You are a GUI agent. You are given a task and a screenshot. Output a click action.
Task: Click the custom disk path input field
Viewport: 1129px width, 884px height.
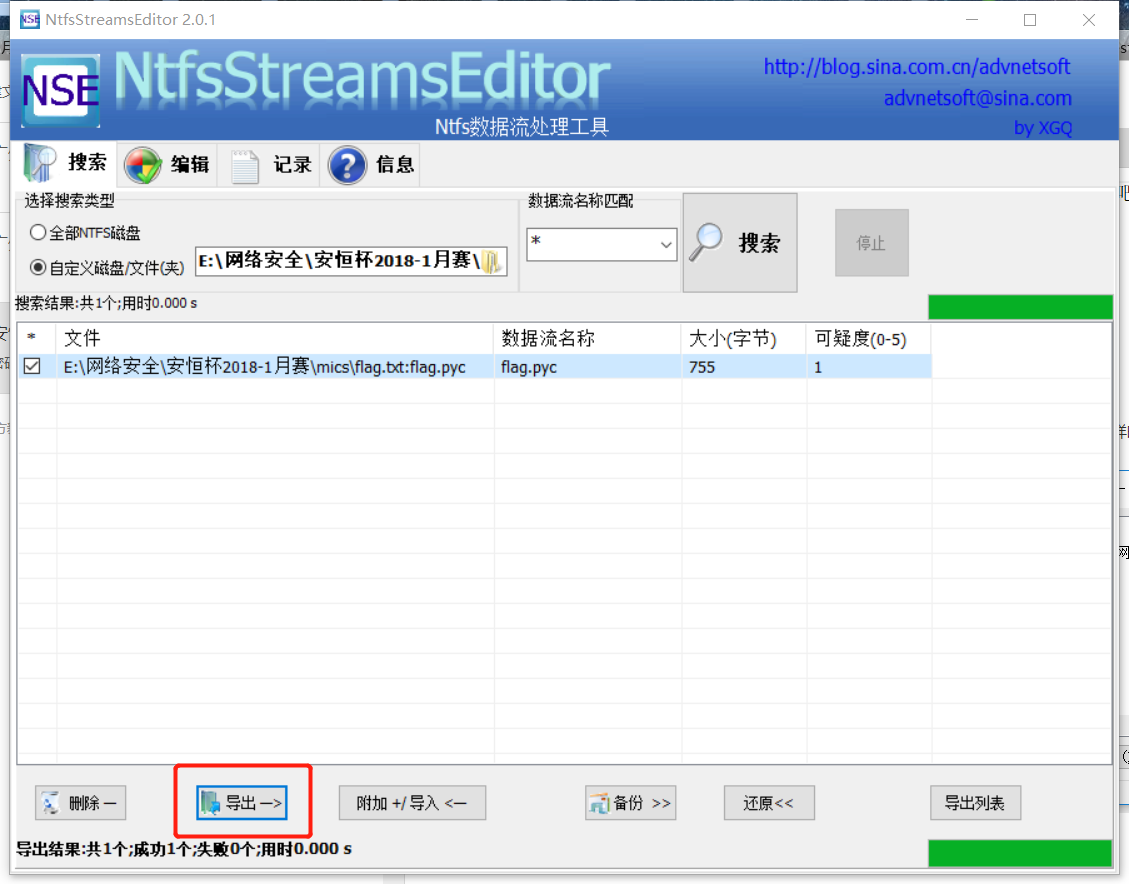pos(338,261)
